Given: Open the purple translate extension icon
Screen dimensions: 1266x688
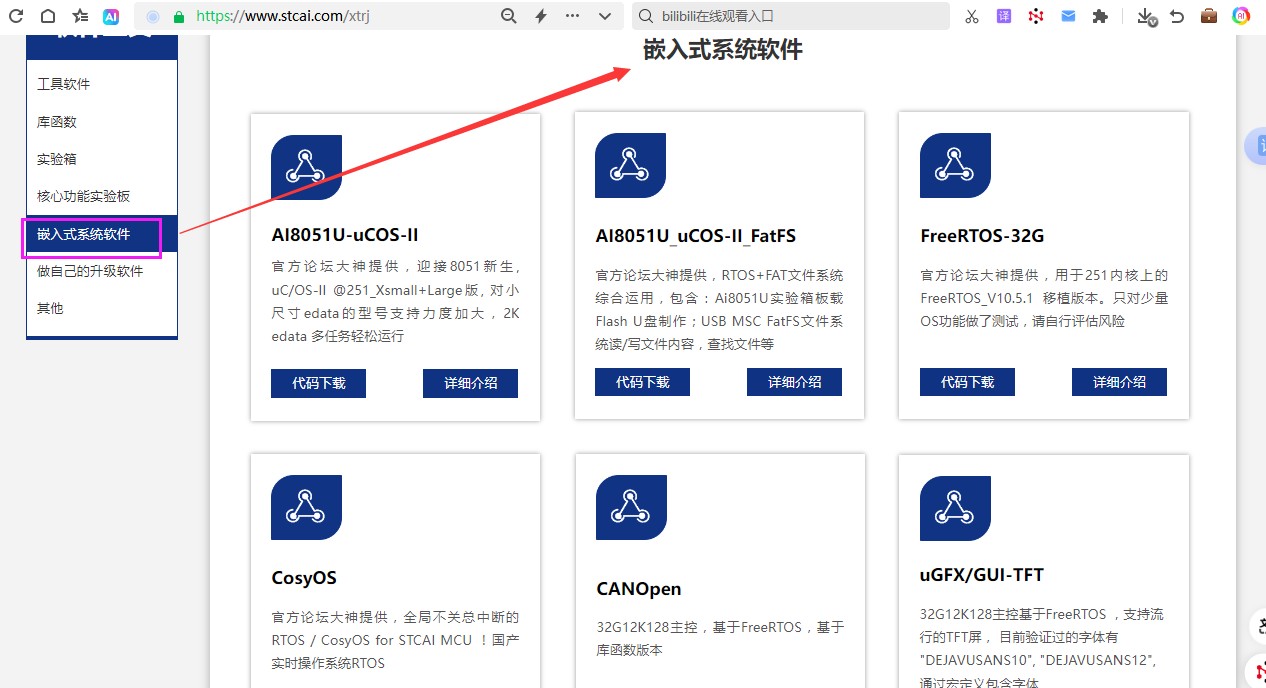Looking at the screenshot, I should (1004, 16).
